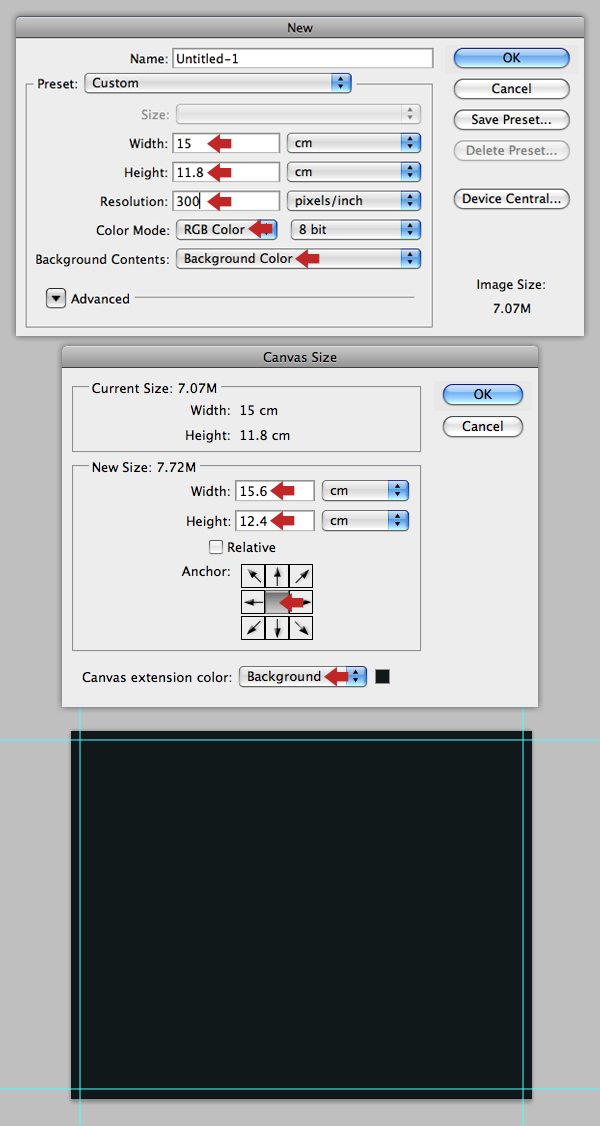Viewport: 600px width, 1126px height.
Task: Click the dark canvas document area
Action: tap(301, 915)
